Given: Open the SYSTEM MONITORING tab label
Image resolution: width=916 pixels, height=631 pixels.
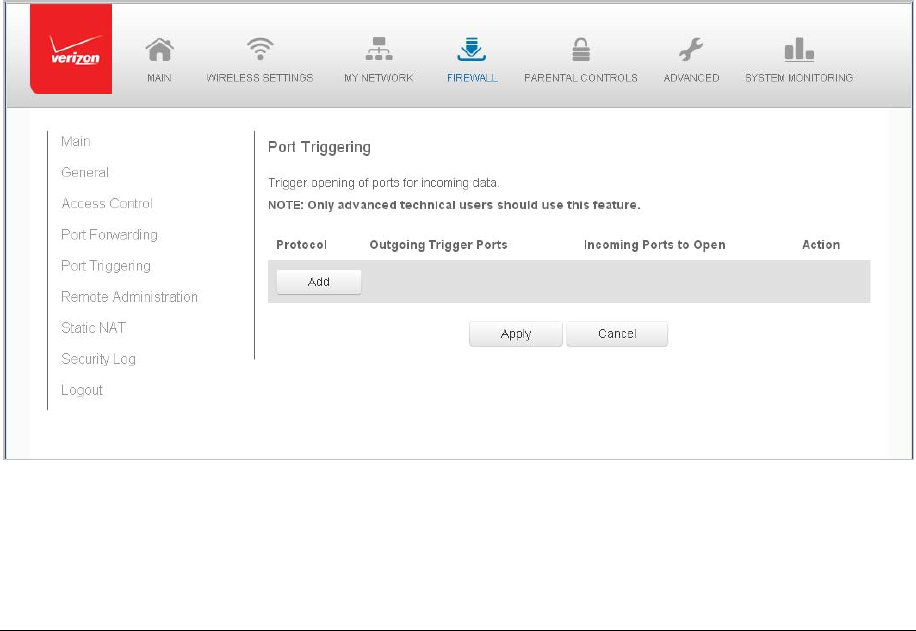Looking at the screenshot, I should [x=799, y=78].
